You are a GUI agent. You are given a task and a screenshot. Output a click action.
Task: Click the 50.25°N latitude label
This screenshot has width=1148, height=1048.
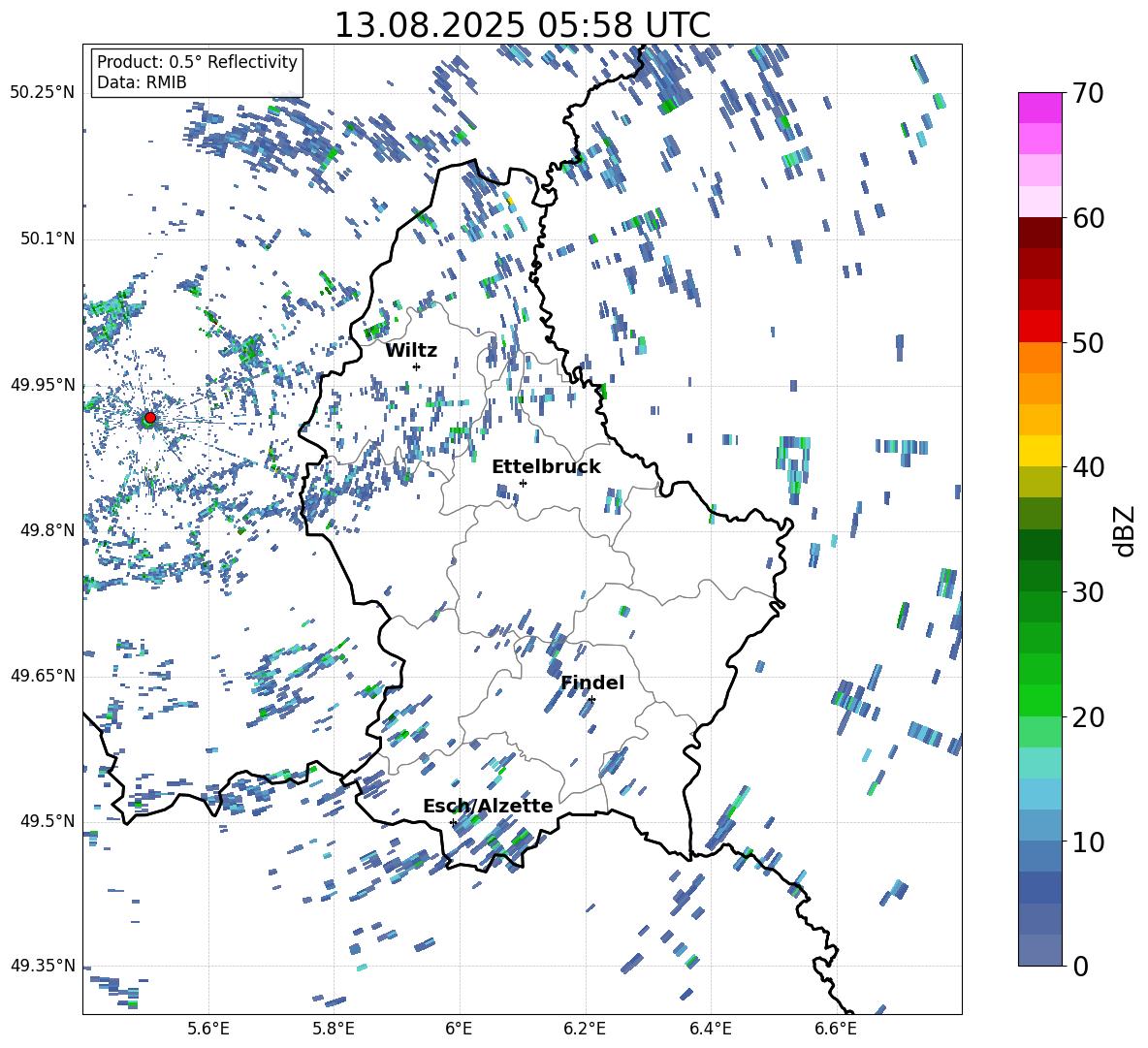click(43, 93)
